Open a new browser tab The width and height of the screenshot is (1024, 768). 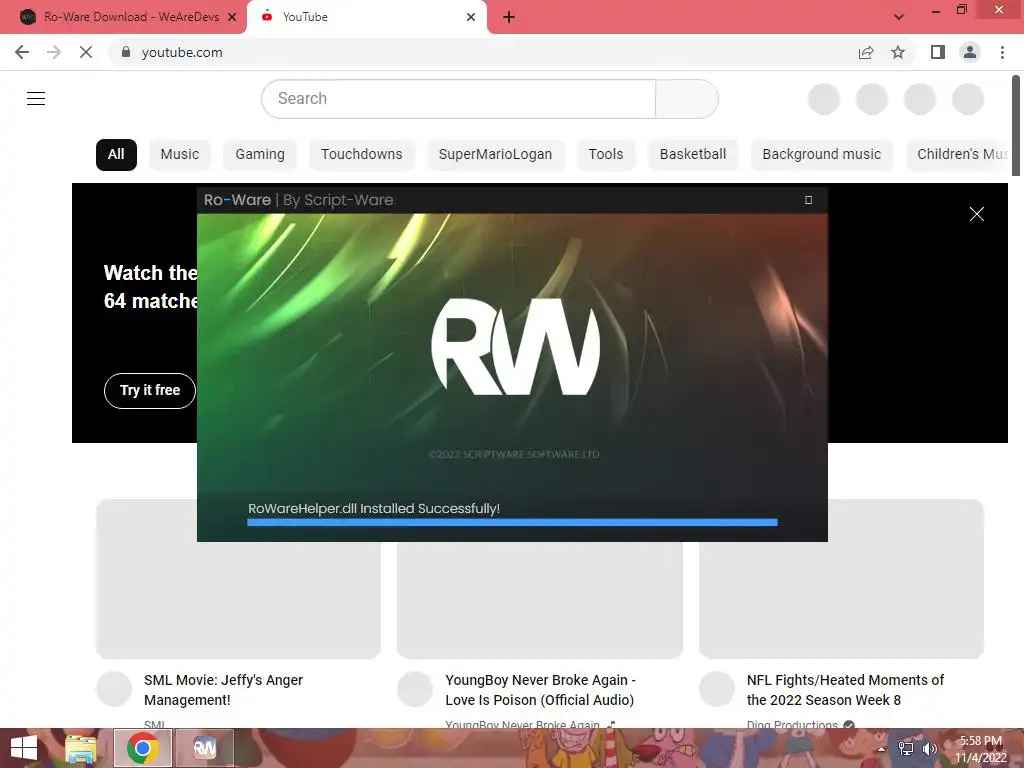click(x=509, y=17)
